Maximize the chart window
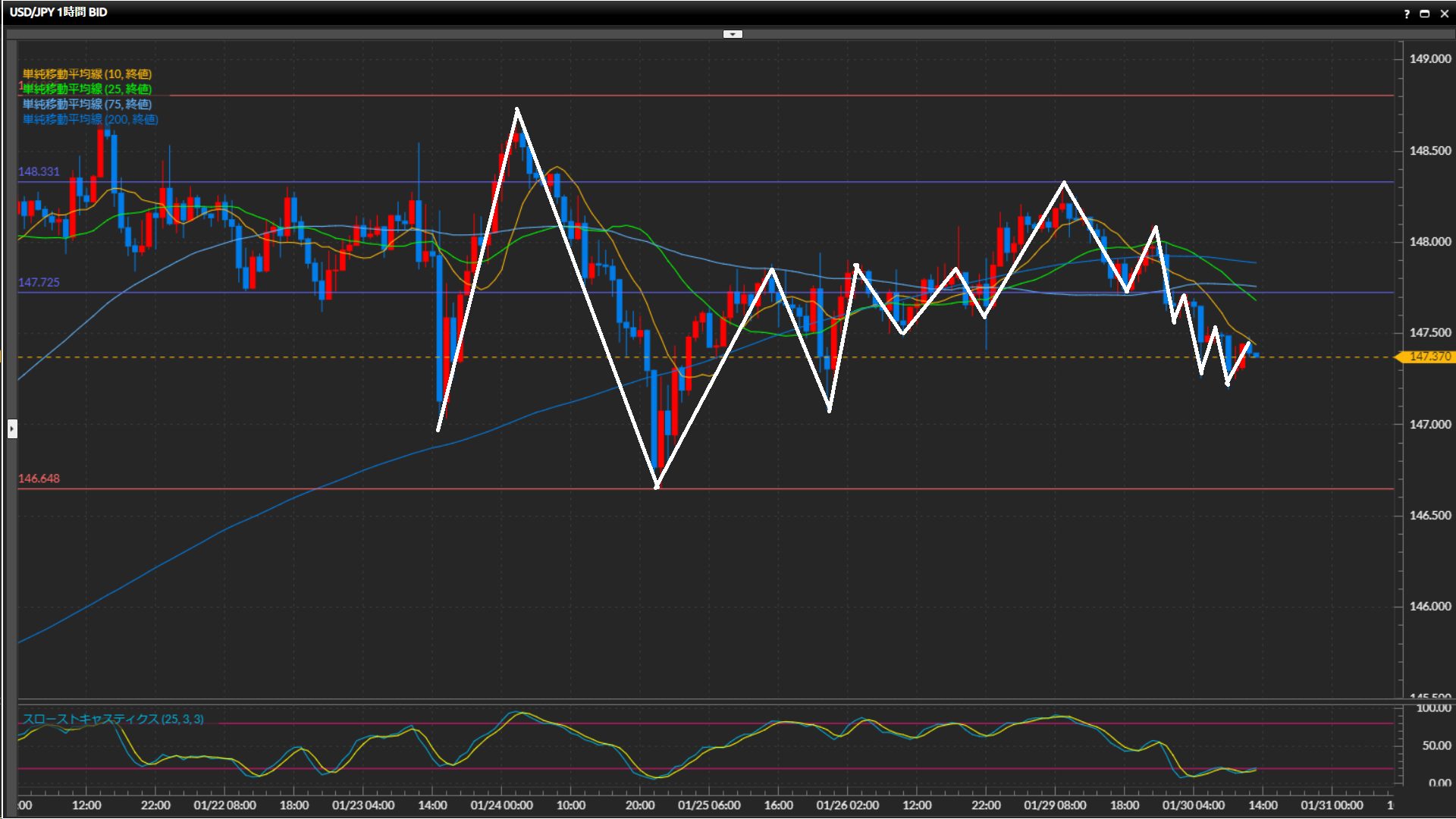 (1425, 14)
